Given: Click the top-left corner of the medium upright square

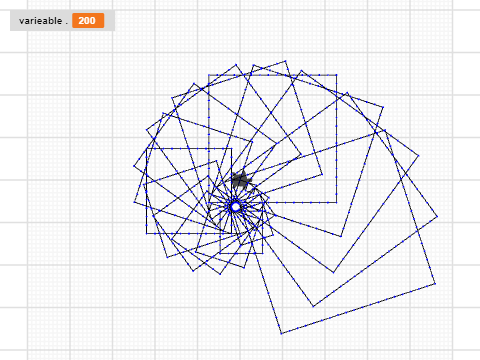Looking at the screenshot, I should click(147, 149).
